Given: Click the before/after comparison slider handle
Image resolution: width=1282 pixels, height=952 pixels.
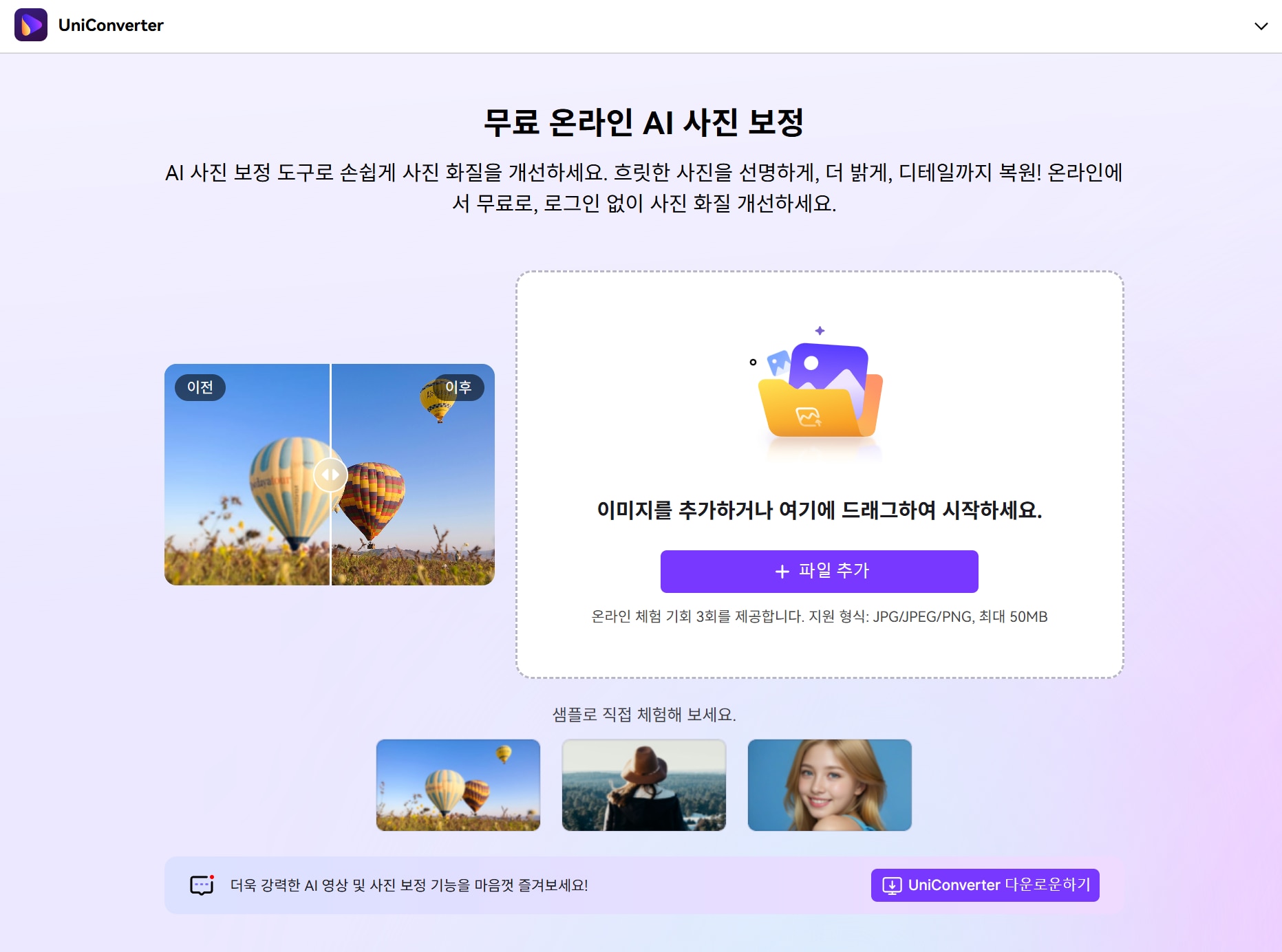Looking at the screenshot, I should click(330, 475).
